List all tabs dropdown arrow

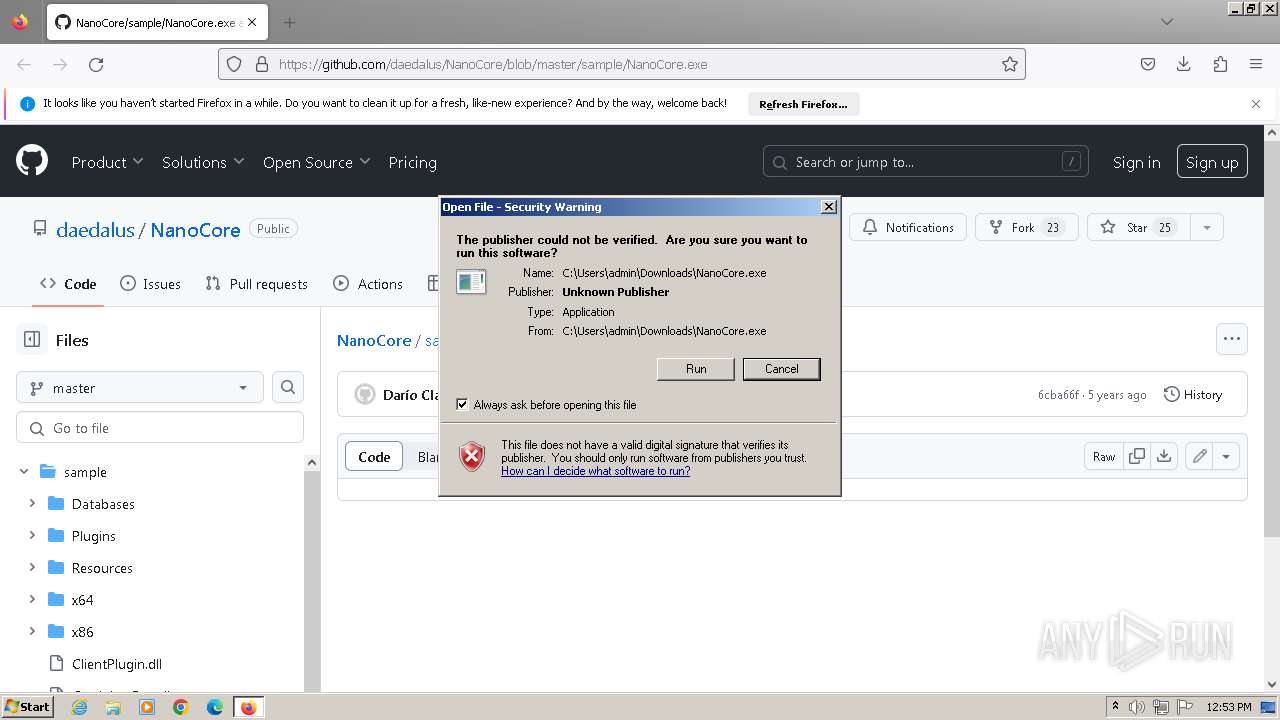(x=1166, y=22)
